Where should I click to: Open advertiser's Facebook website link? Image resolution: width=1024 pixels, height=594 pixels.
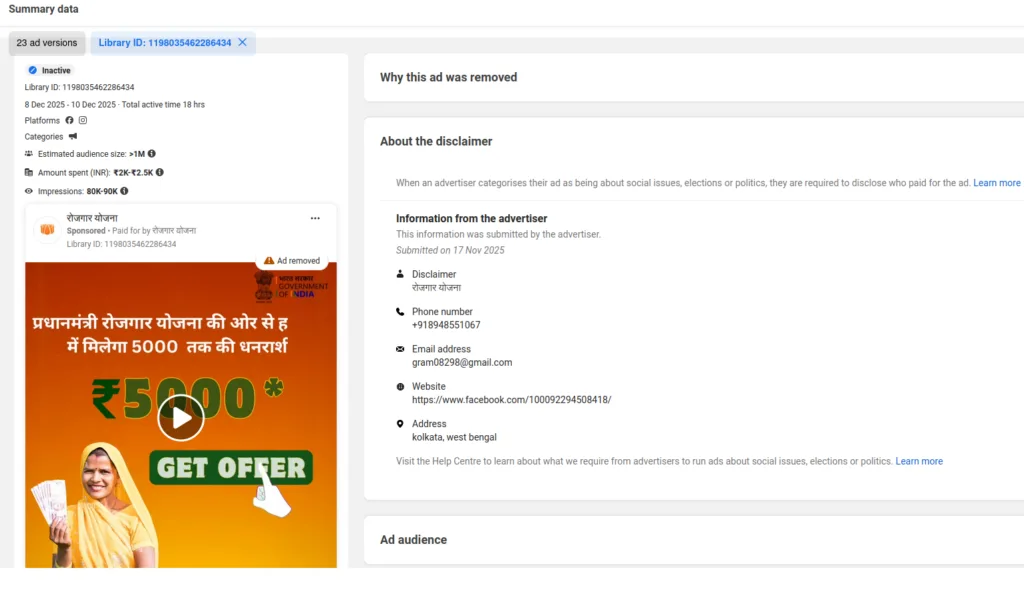click(511, 400)
